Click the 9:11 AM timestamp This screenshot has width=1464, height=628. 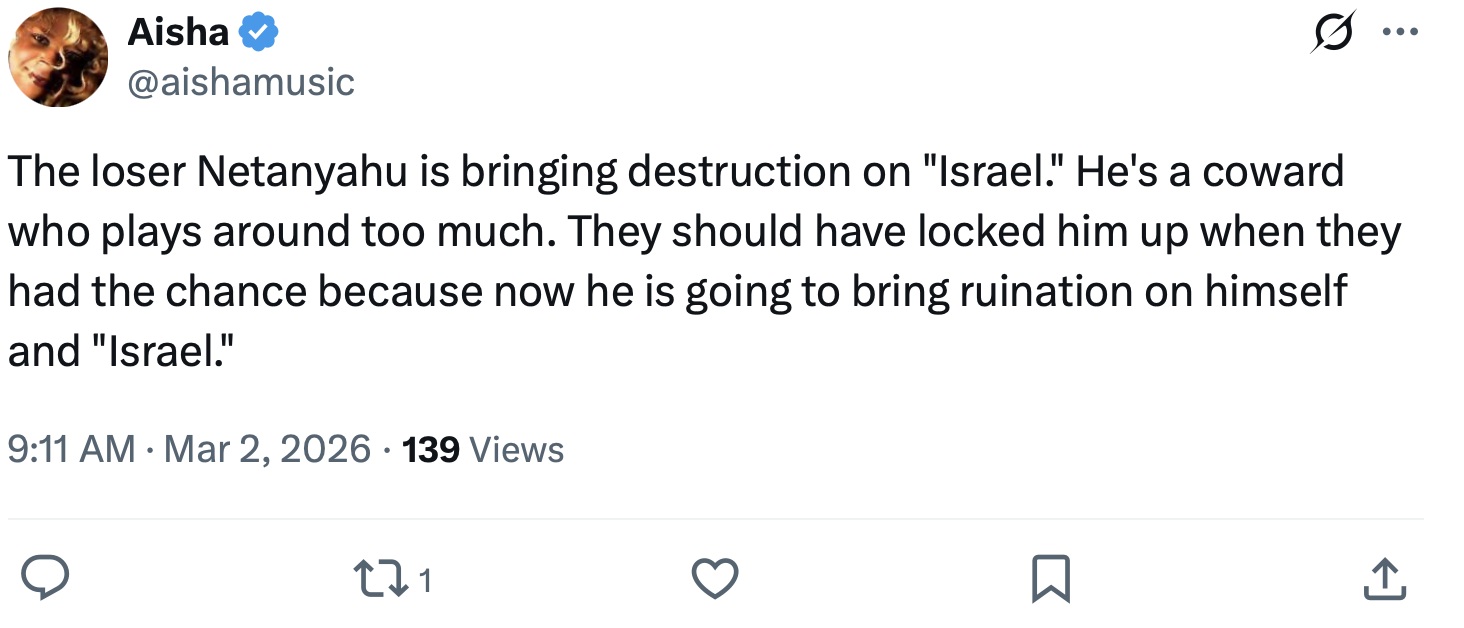[71, 449]
